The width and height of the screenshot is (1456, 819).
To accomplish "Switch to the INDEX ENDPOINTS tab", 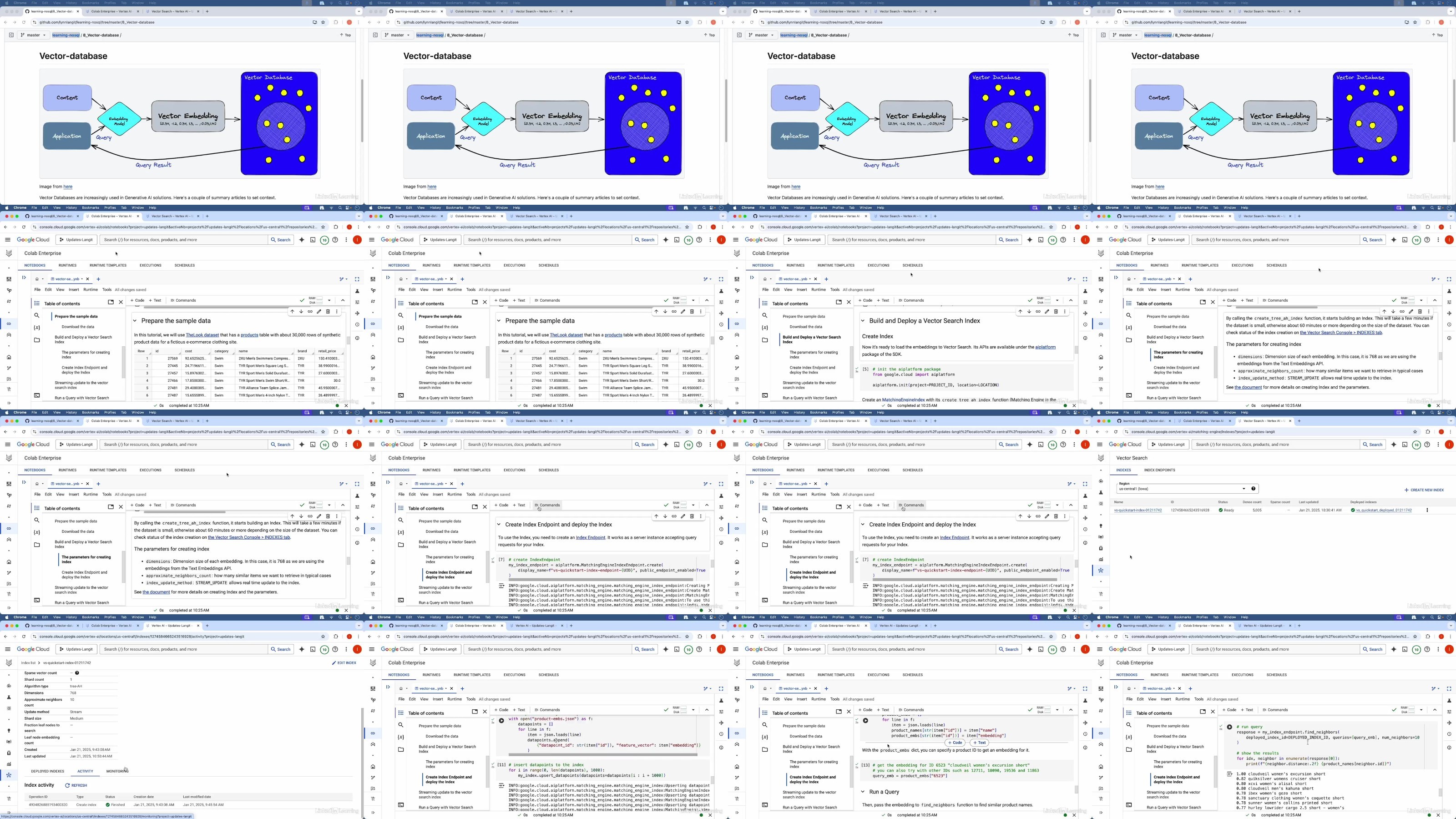I will point(1159,470).
